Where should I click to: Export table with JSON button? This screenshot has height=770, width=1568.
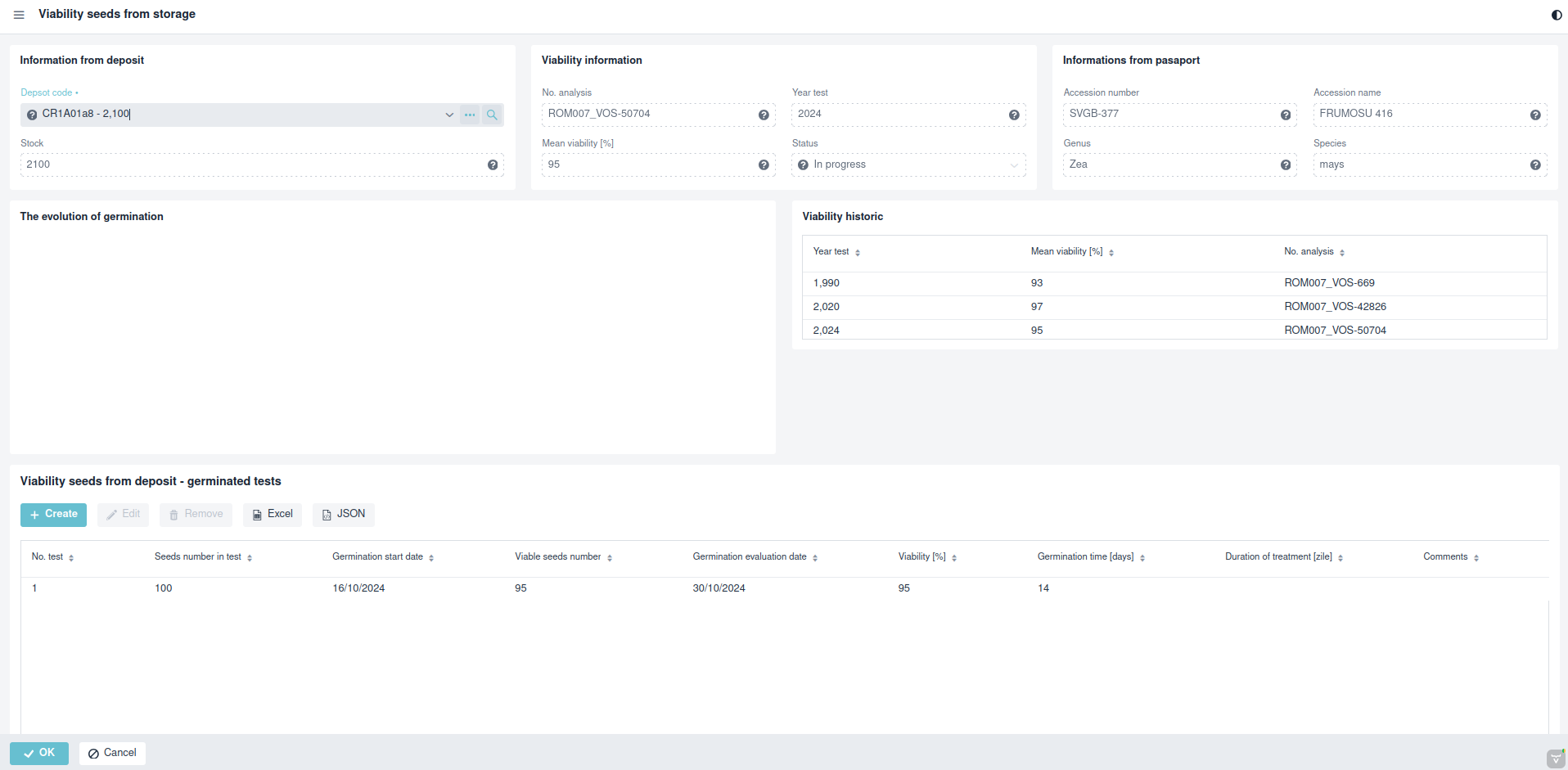pos(344,515)
